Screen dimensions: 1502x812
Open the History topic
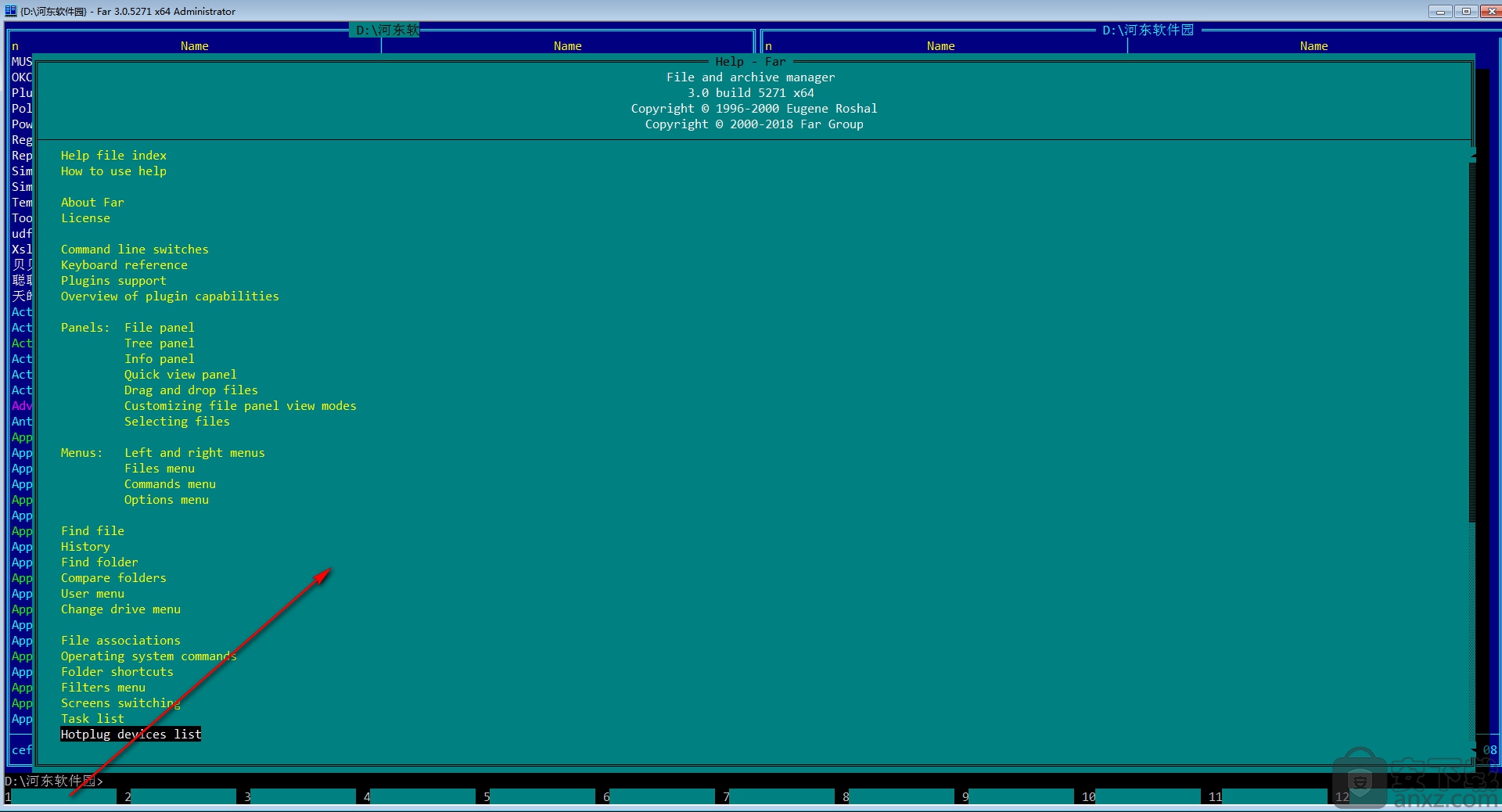[85, 547]
